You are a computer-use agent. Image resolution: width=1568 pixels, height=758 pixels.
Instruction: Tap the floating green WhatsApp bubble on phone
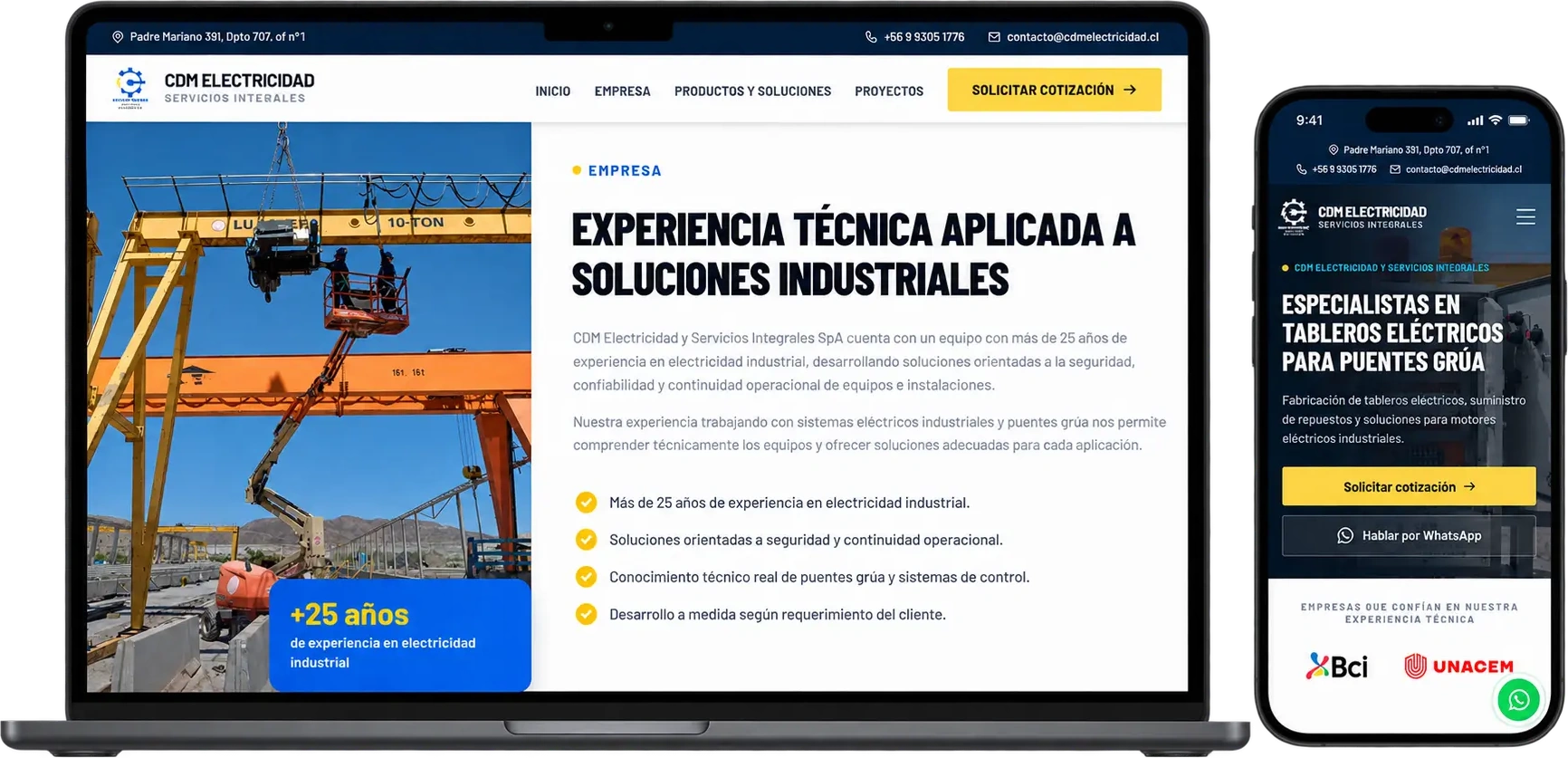pos(1518,700)
